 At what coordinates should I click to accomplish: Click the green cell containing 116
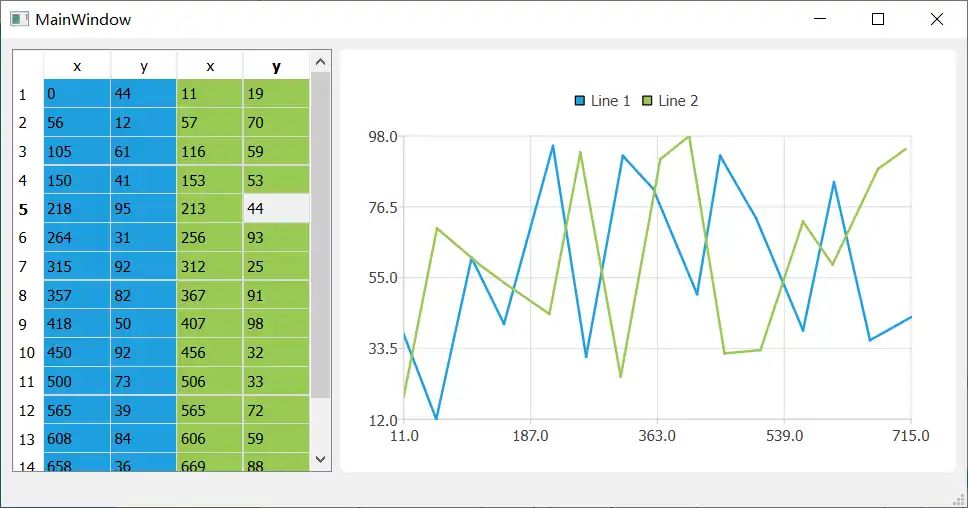209,152
